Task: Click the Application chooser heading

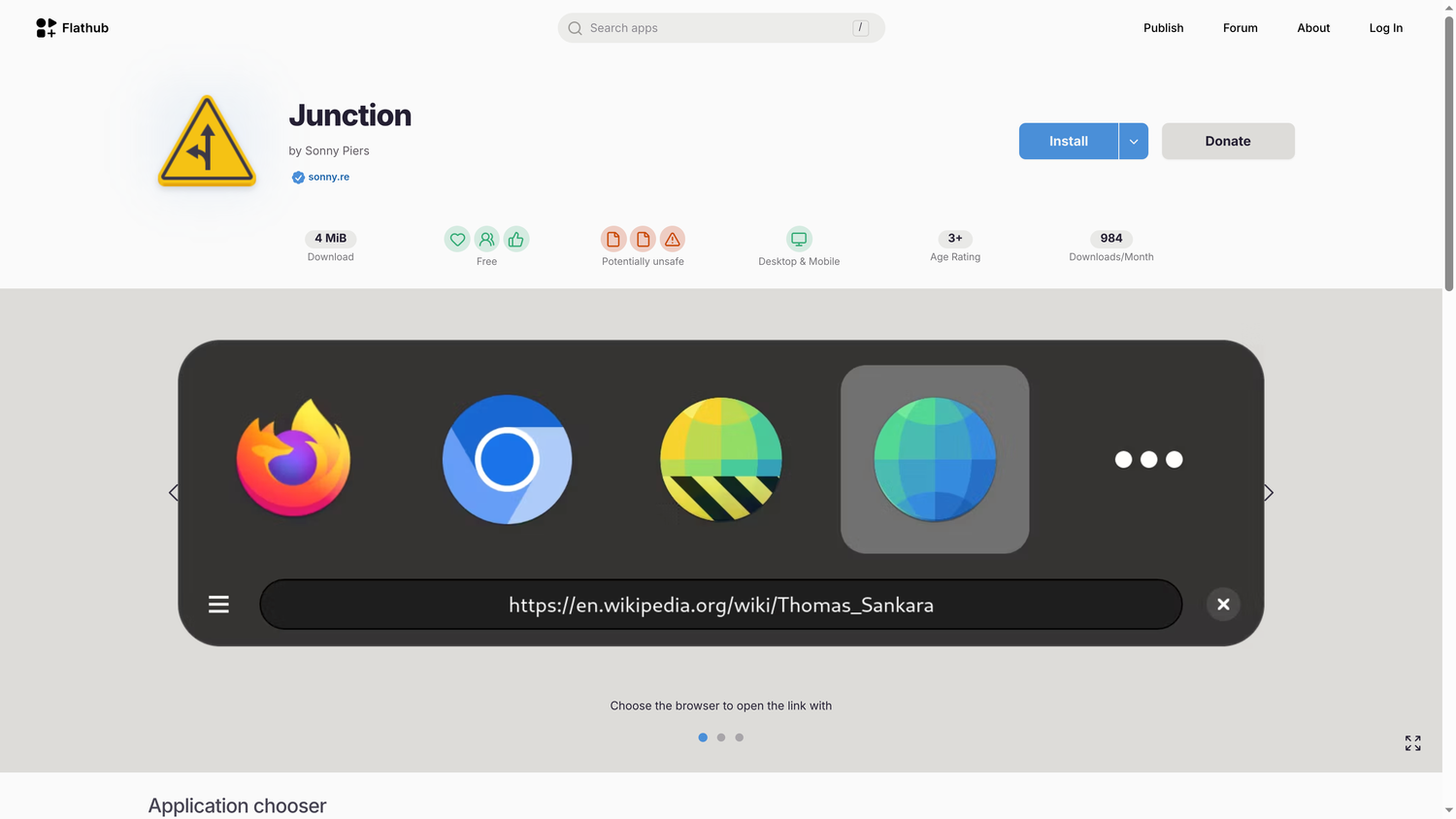Action: pyautogui.click(x=237, y=805)
